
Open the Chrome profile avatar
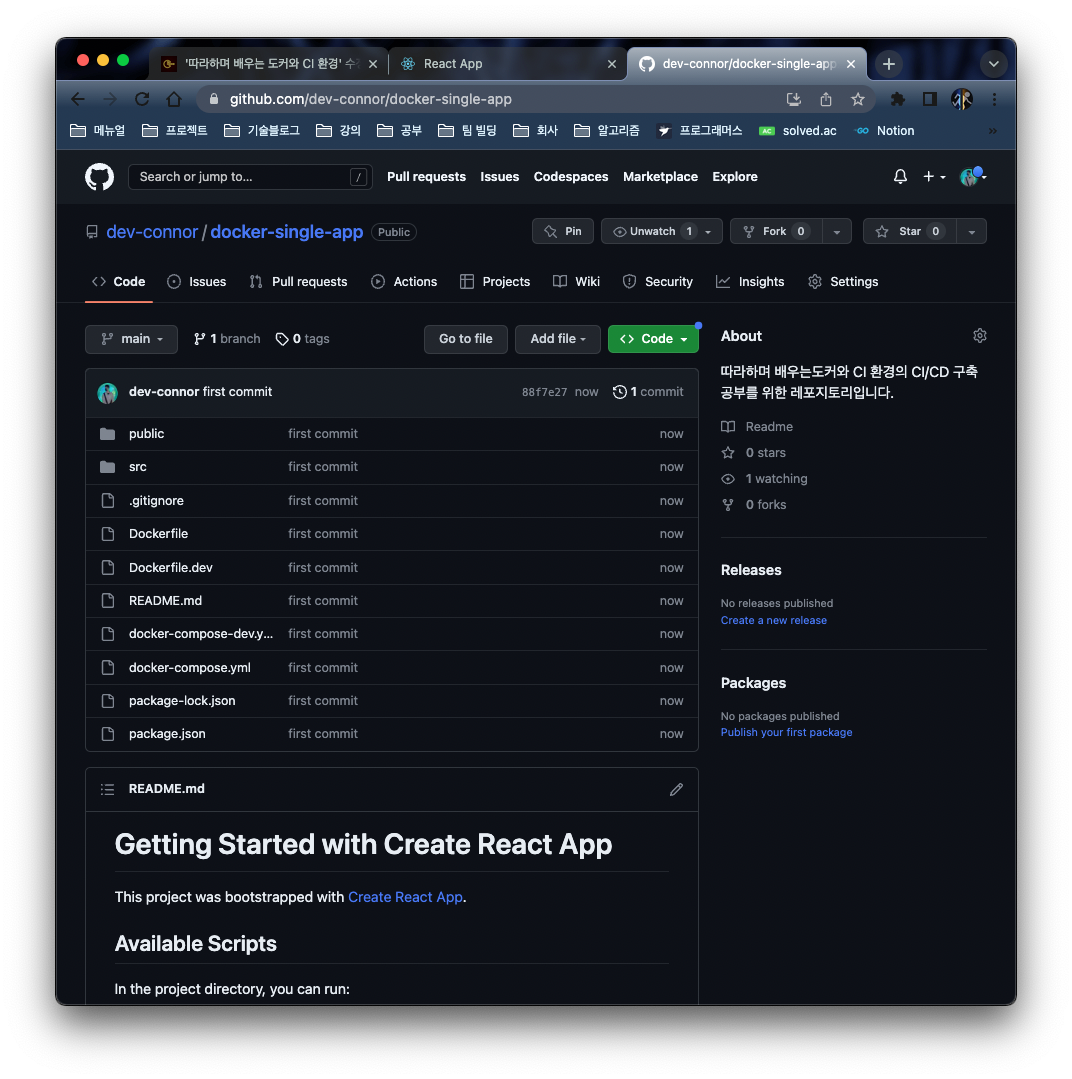(962, 99)
